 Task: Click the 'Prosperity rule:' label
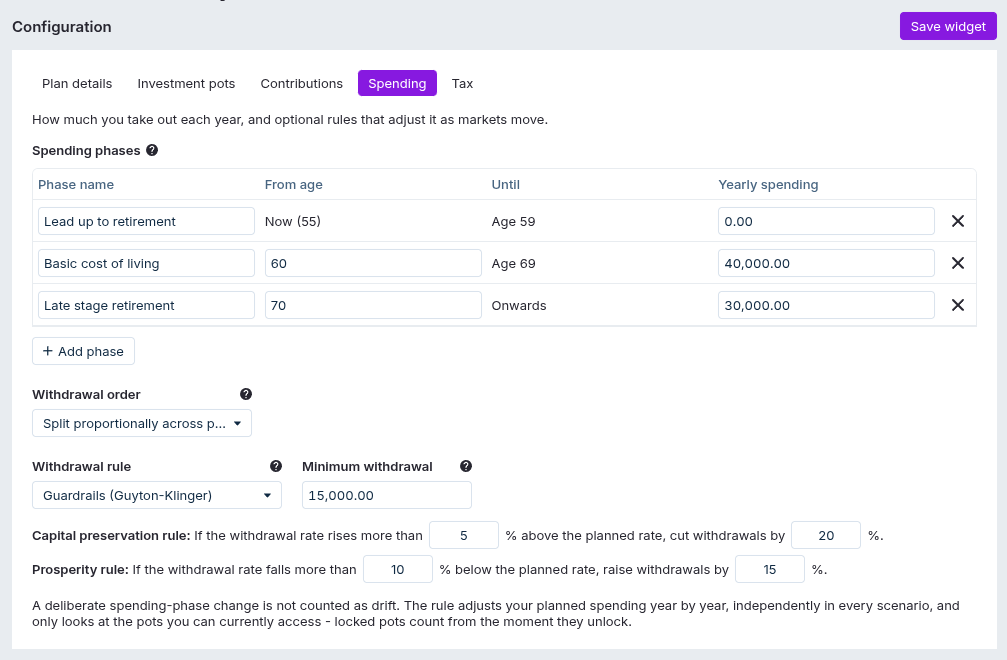[x=80, y=570]
